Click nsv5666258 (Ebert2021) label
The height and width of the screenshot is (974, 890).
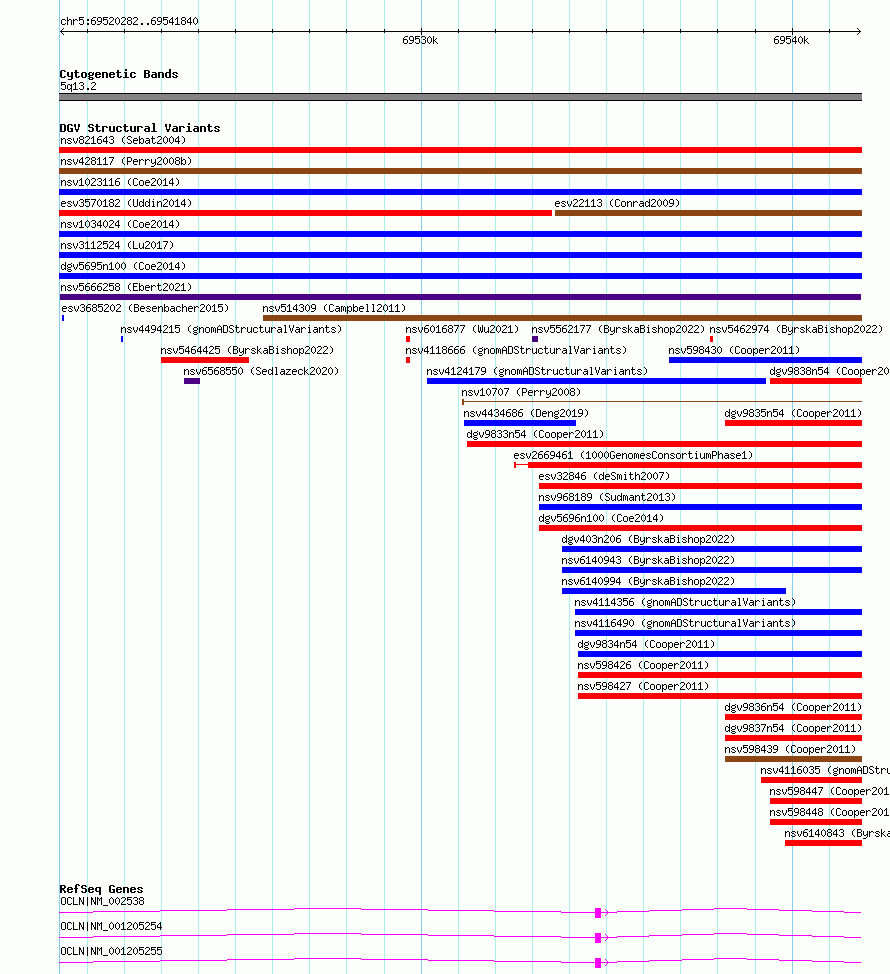click(126, 288)
